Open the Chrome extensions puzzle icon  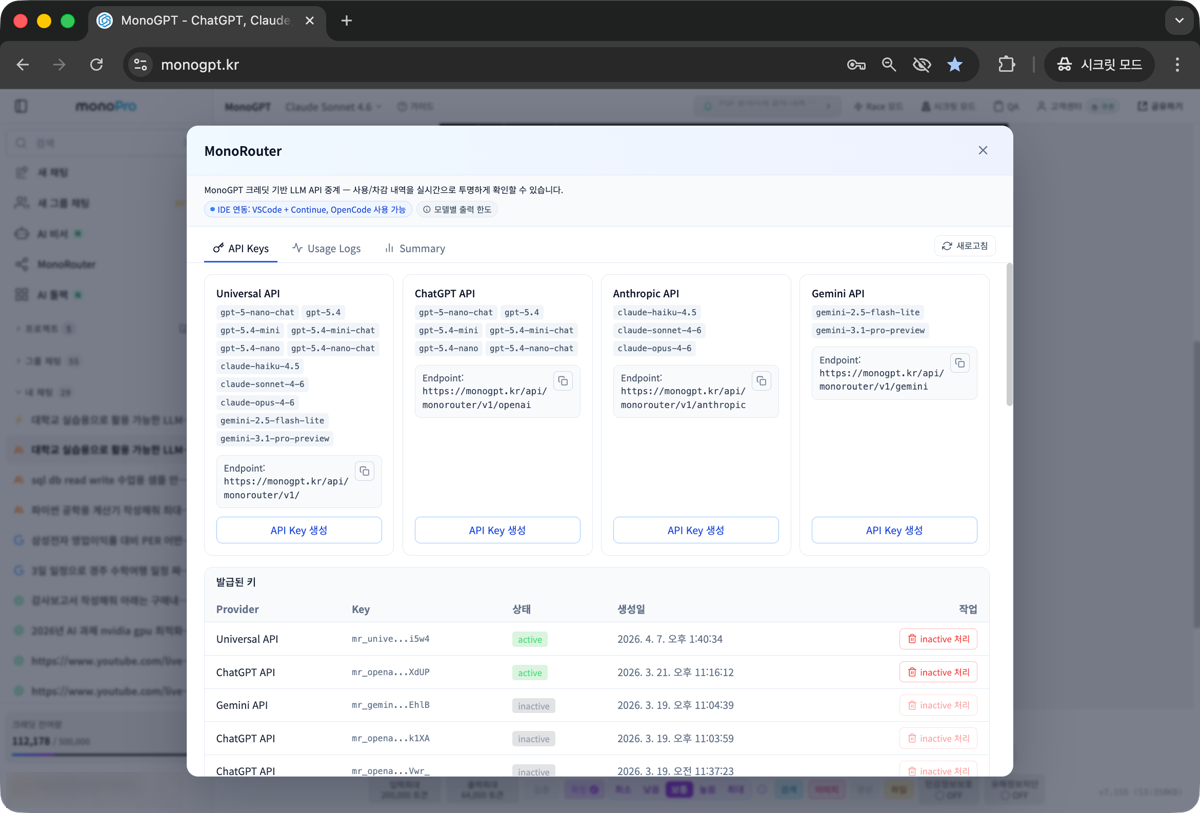pos(1006,65)
